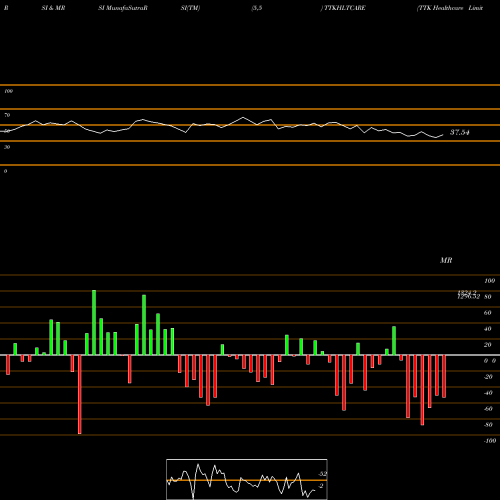The height and width of the screenshot is (500, 500).
Task: Click the "SI MunafaSutraR" header label
Action: click(x=123, y=8)
